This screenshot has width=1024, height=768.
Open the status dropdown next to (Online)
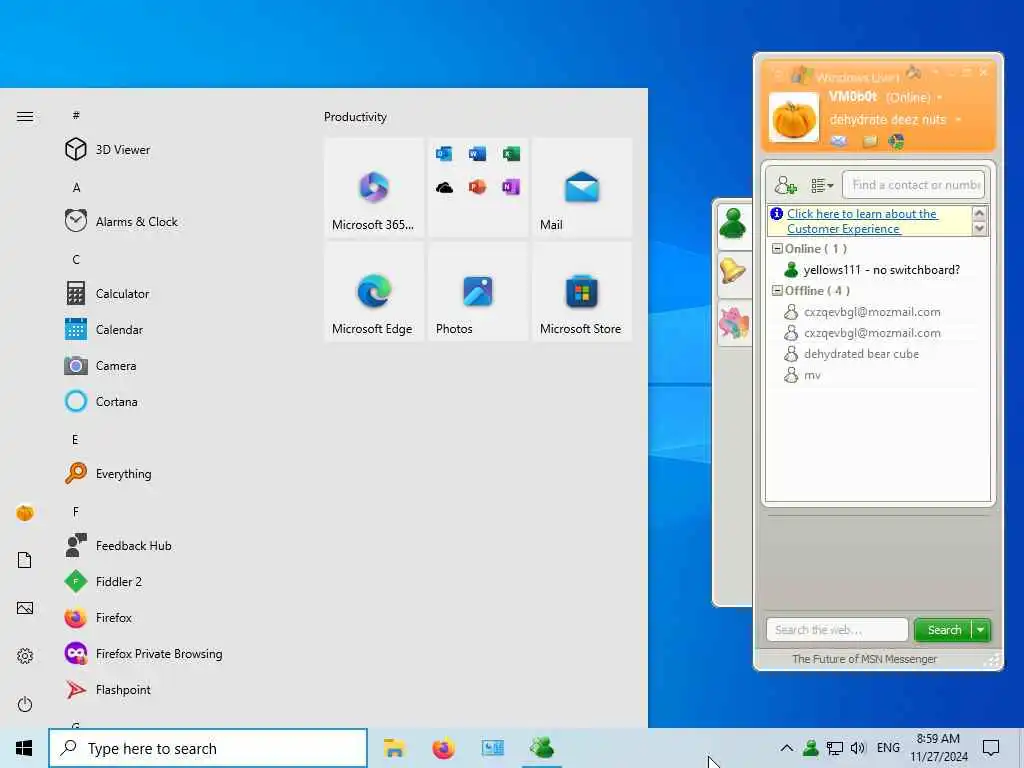[x=940, y=98]
